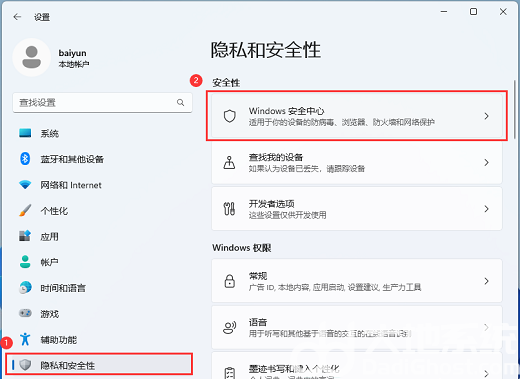520x379 pixels.
Task: Minimize the Settings window
Action: [444, 12]
